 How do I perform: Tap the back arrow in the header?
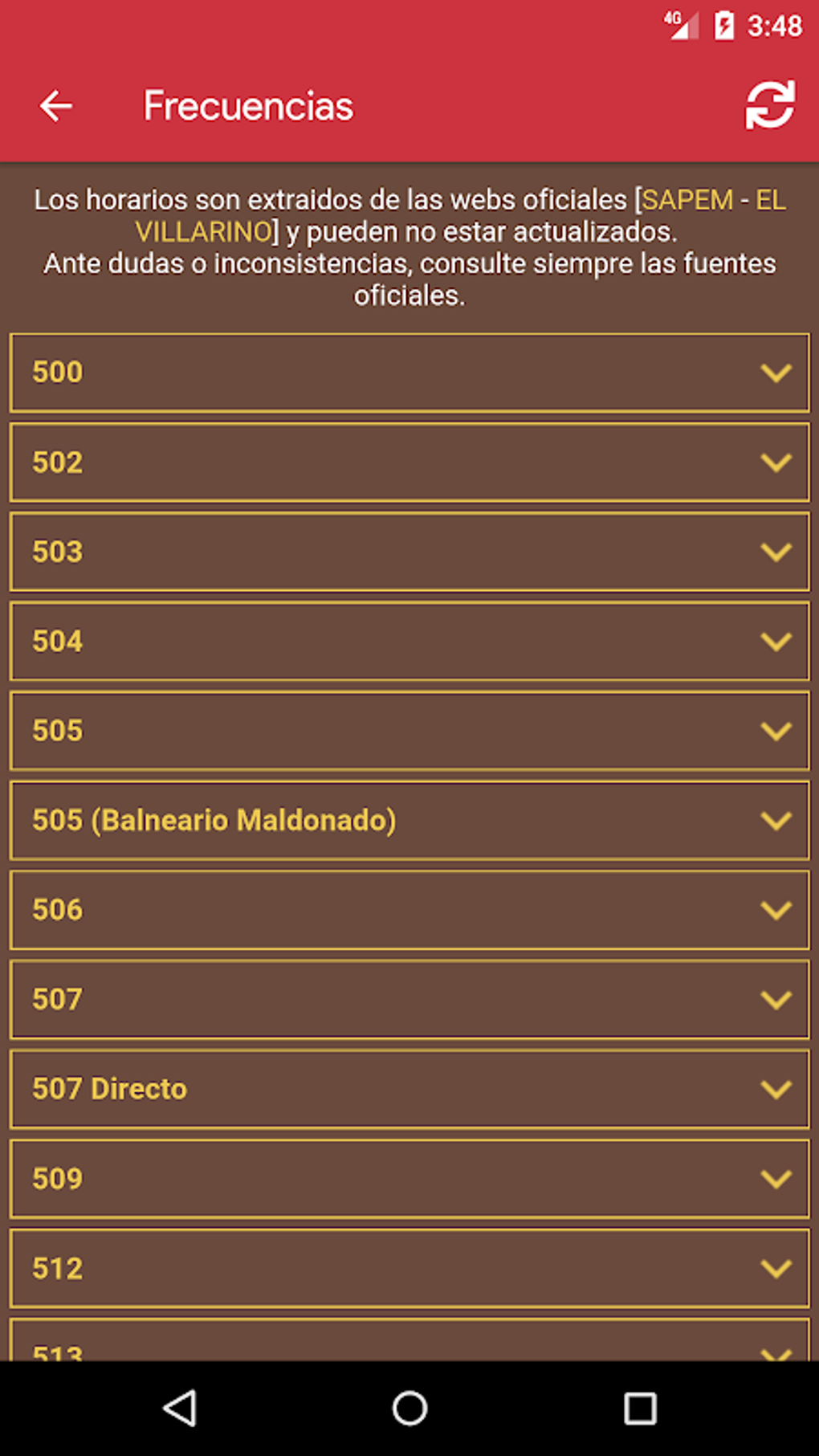click(56, 106)
